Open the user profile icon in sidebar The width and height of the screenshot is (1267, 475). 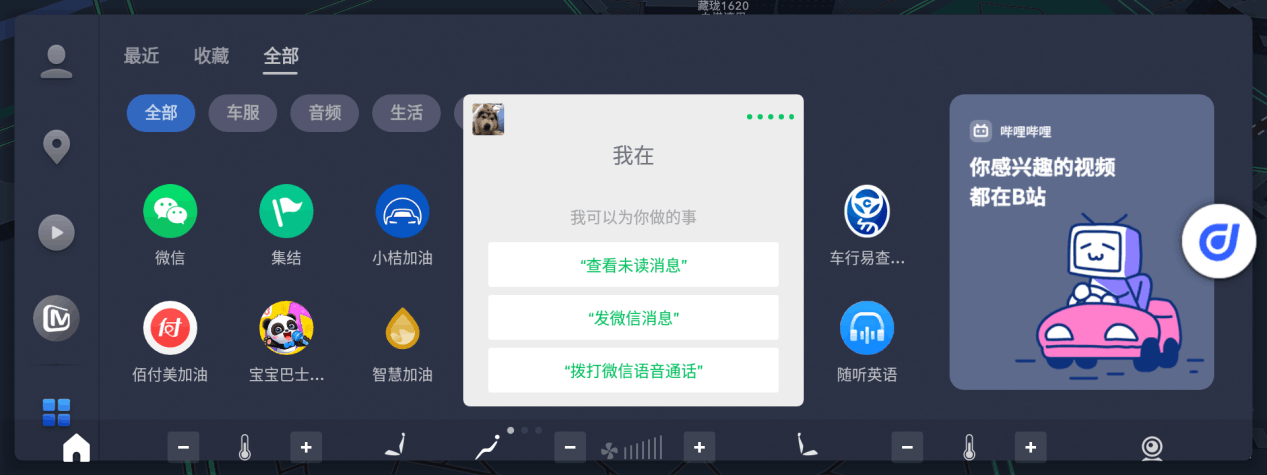pyautogui.click(x=56, y=61)
